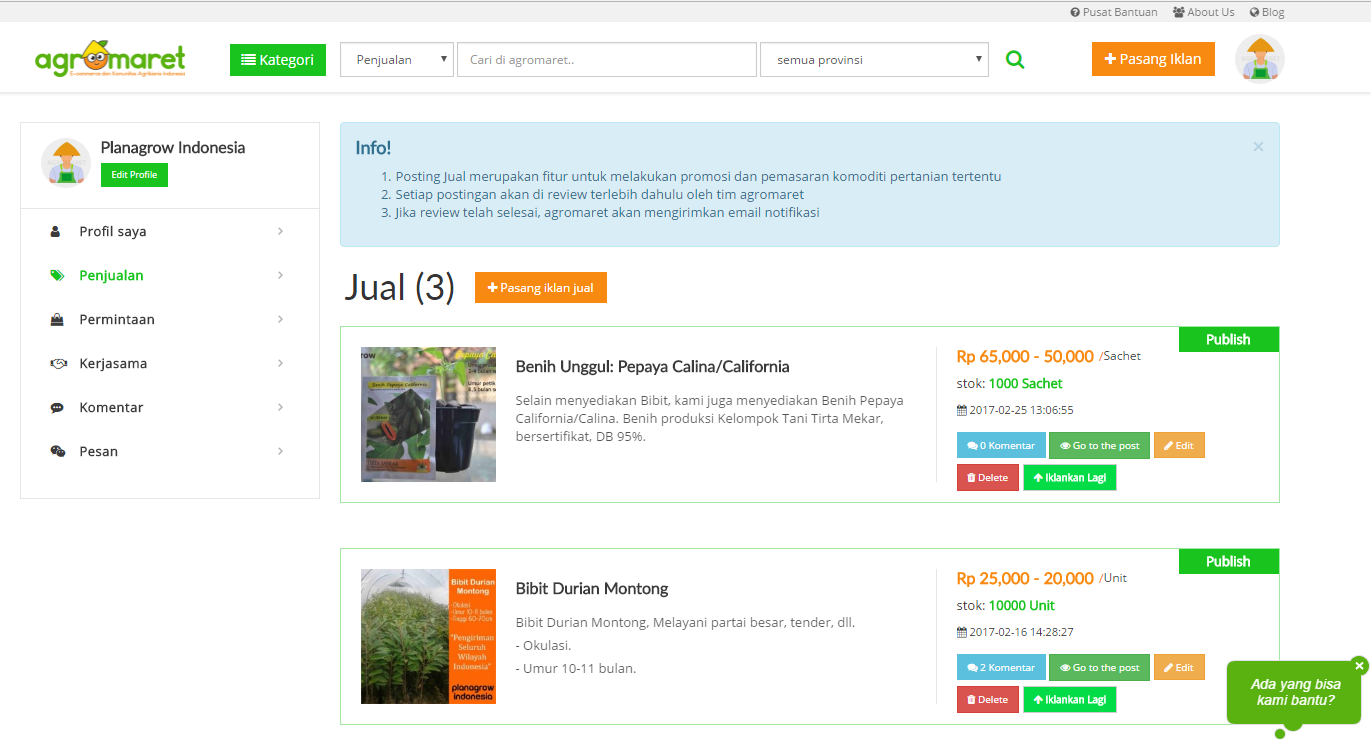Expand the Pesan chevron

point(281,452)
